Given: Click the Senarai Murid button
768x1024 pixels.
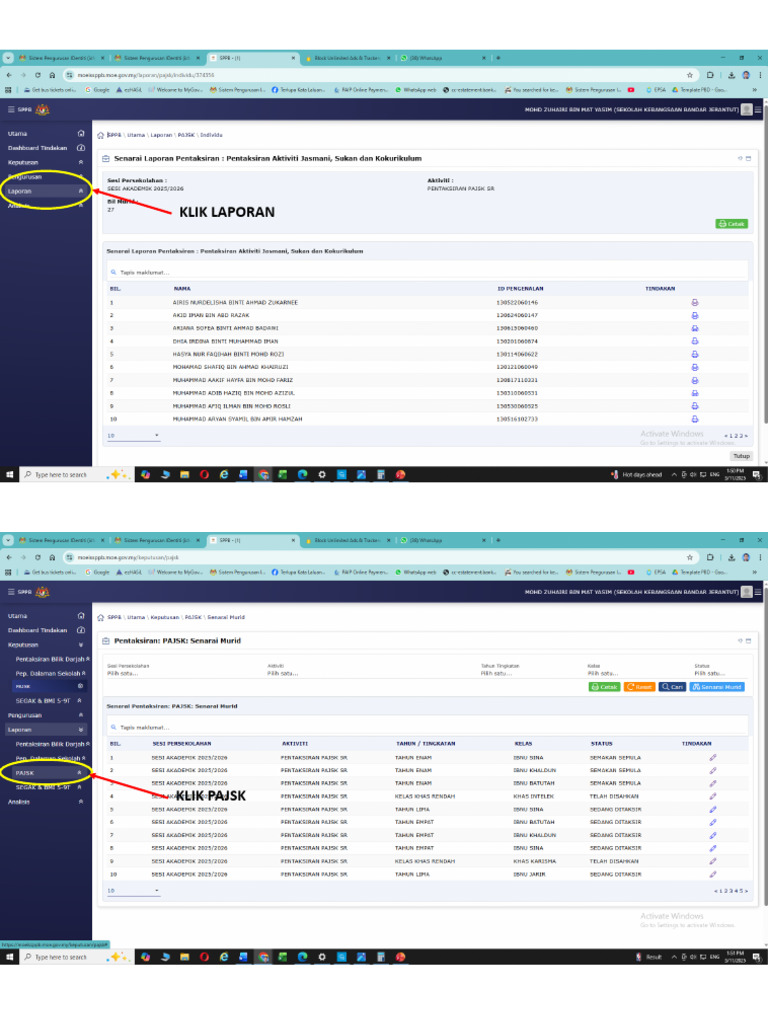Looking at the screenshot, I should point(717,687).
